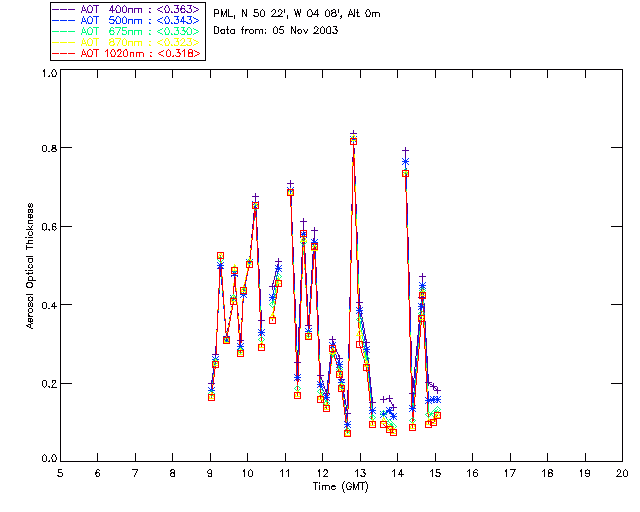Click the 0.6 y-axis tick label
This screenshot has width=640, height=512.
tap(49, 227)
